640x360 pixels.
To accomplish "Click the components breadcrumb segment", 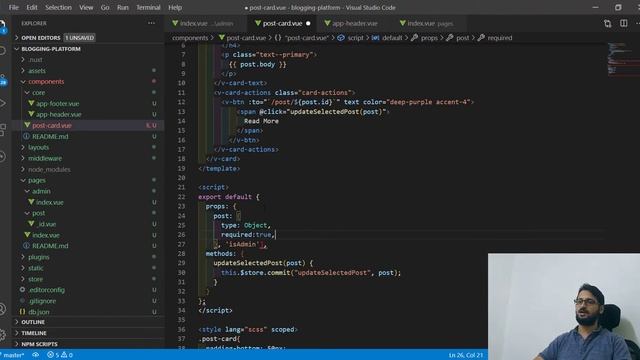I will tap(190, 38).
